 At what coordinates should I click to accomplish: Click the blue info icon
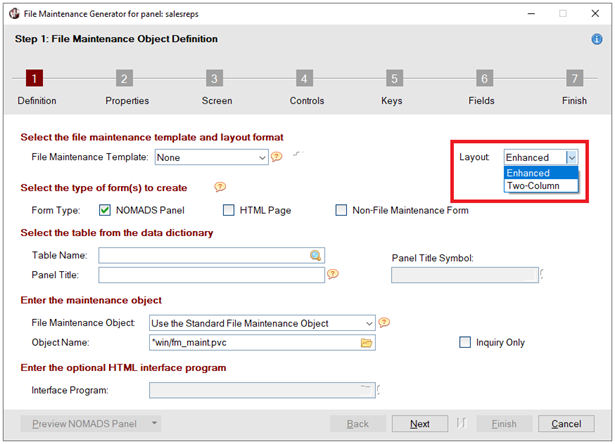coord(597,39)
